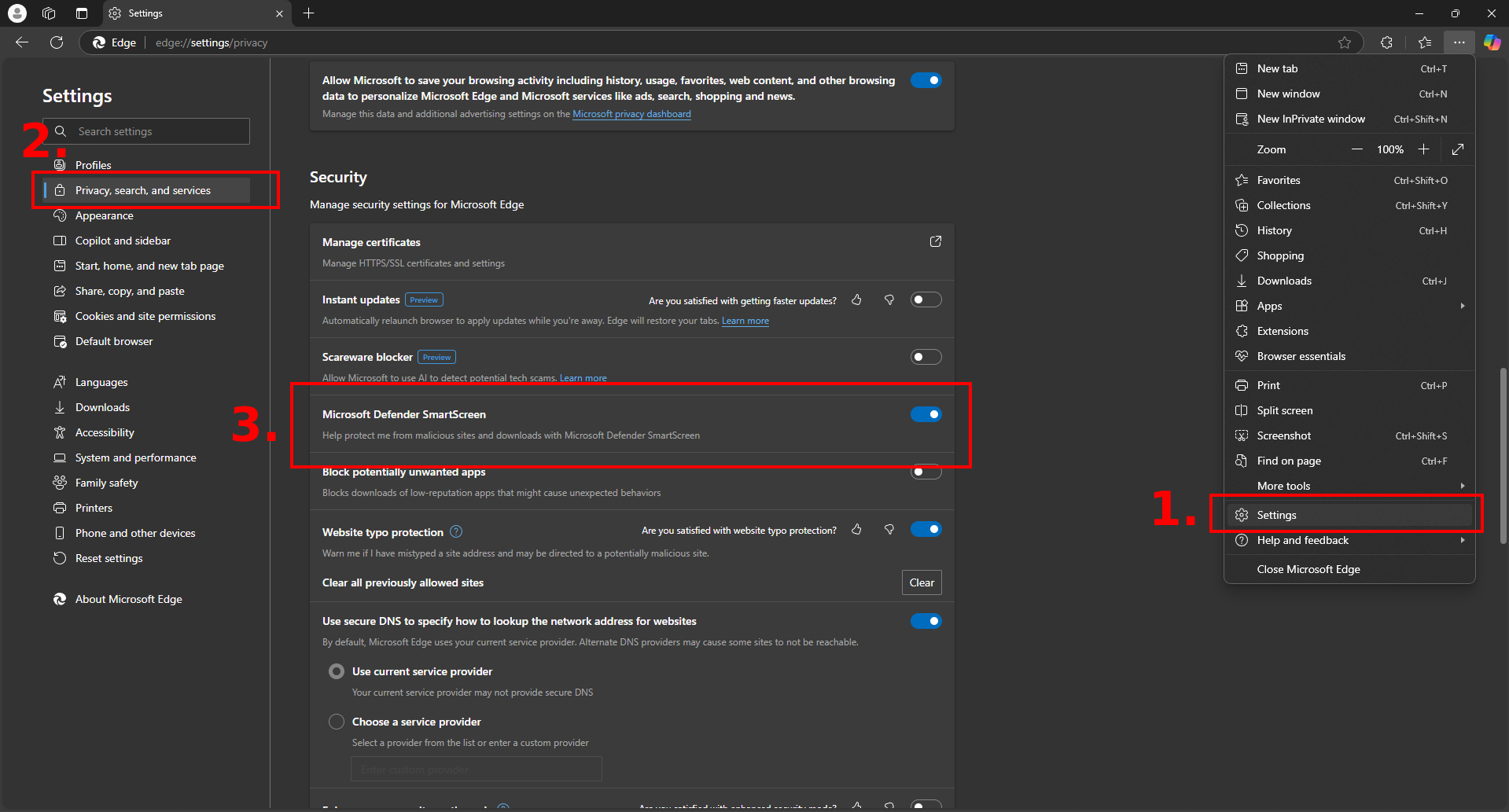Give thumbs down for website typo protection
Image resolution: width=1509 pixels, height=812 pixels.
[889, 530]
